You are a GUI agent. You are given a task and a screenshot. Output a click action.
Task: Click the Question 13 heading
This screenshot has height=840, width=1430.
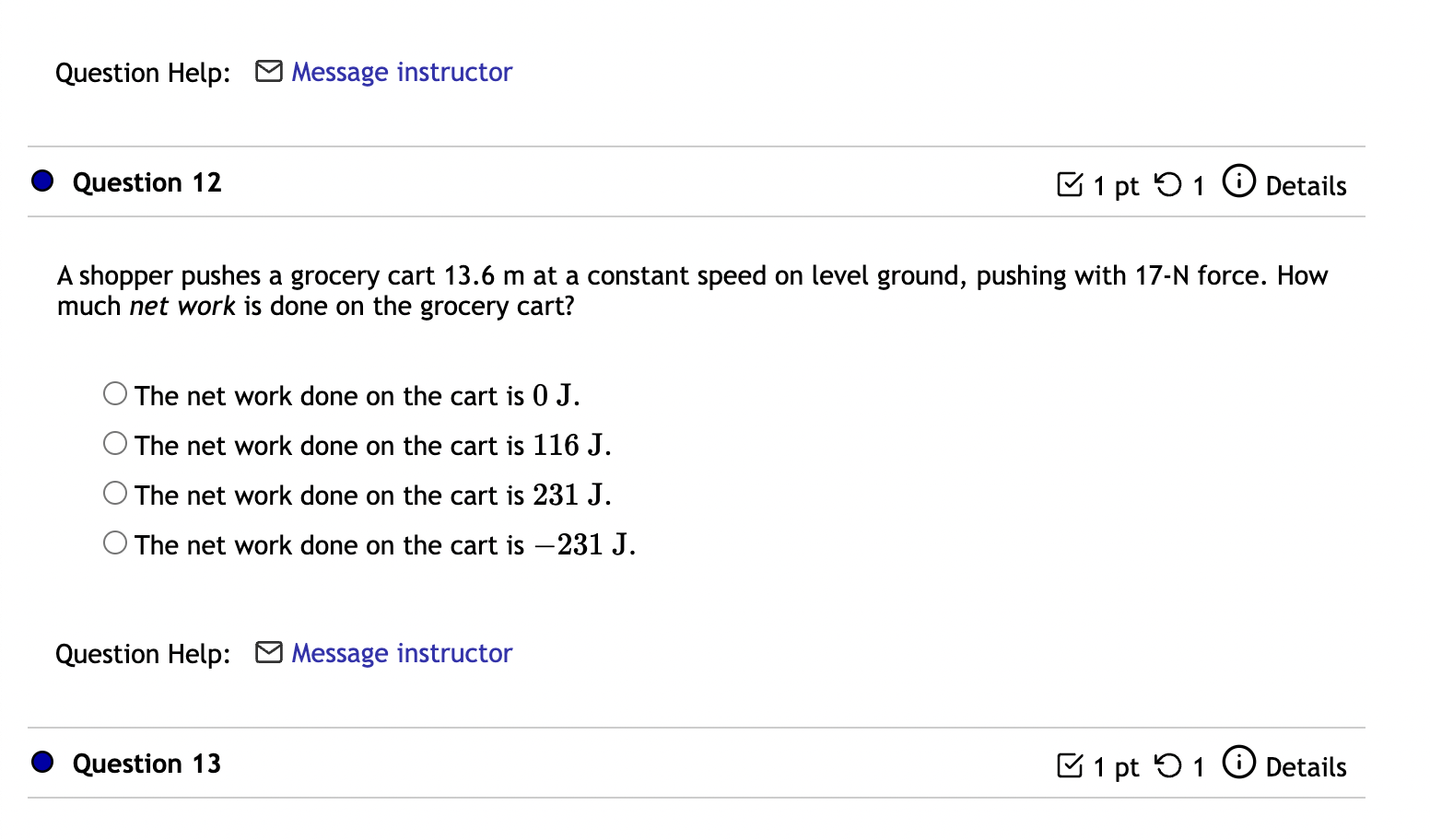point(147,764)
